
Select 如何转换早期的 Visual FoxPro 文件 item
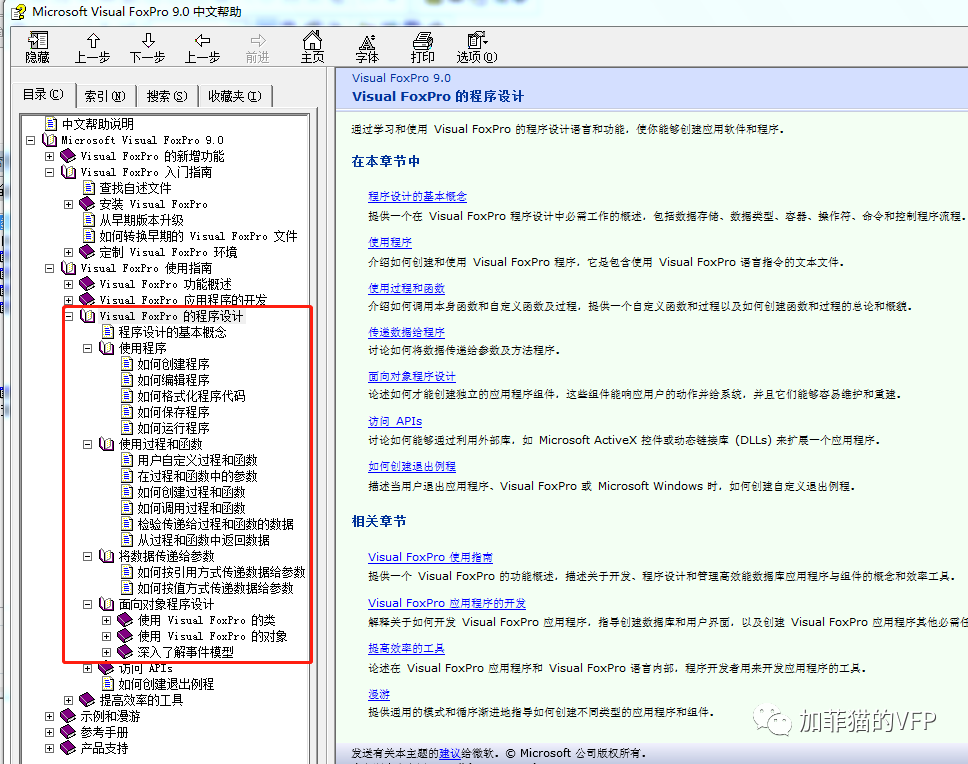pyautogui.click(x=198, y=236)
